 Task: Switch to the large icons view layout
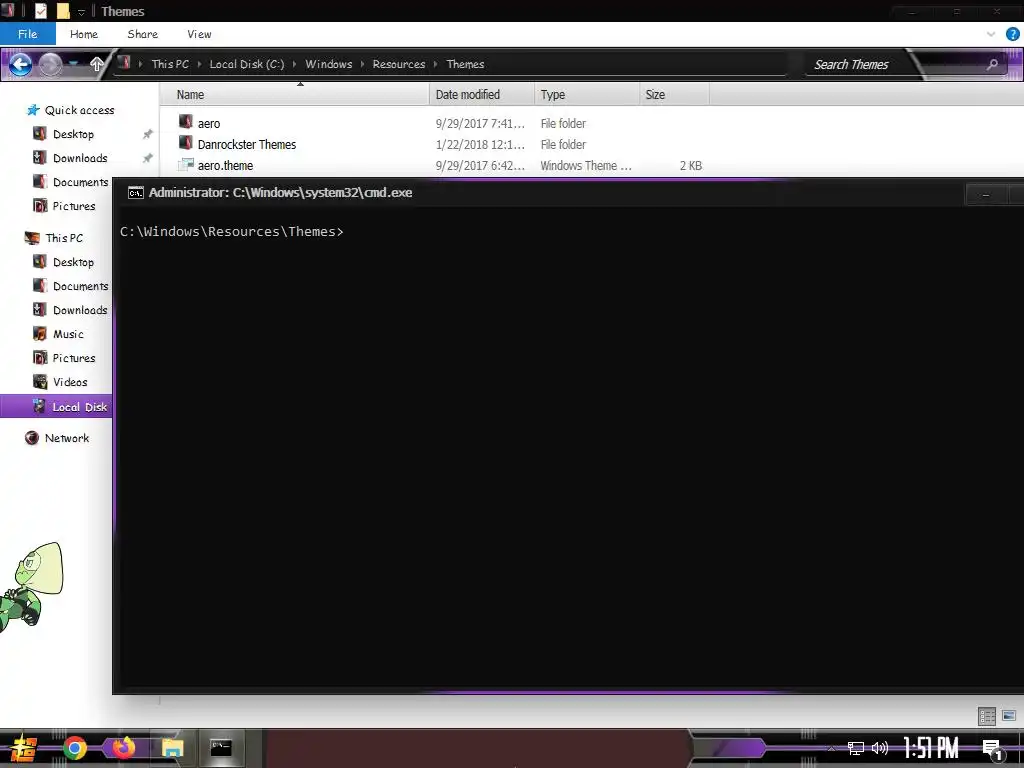(1009, 716)
